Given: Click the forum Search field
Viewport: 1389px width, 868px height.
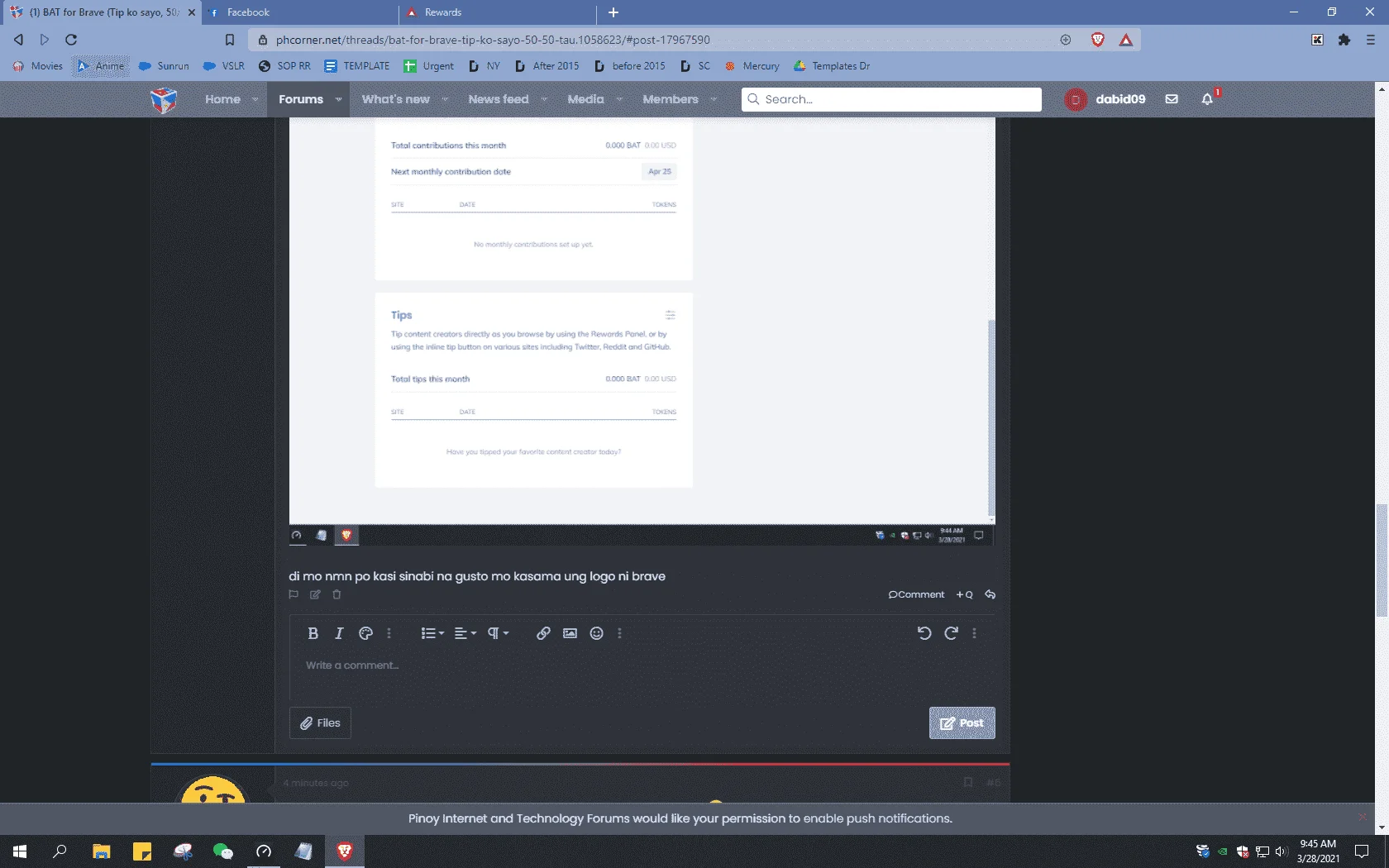Looking at the screenshot, I should (891, 99).
